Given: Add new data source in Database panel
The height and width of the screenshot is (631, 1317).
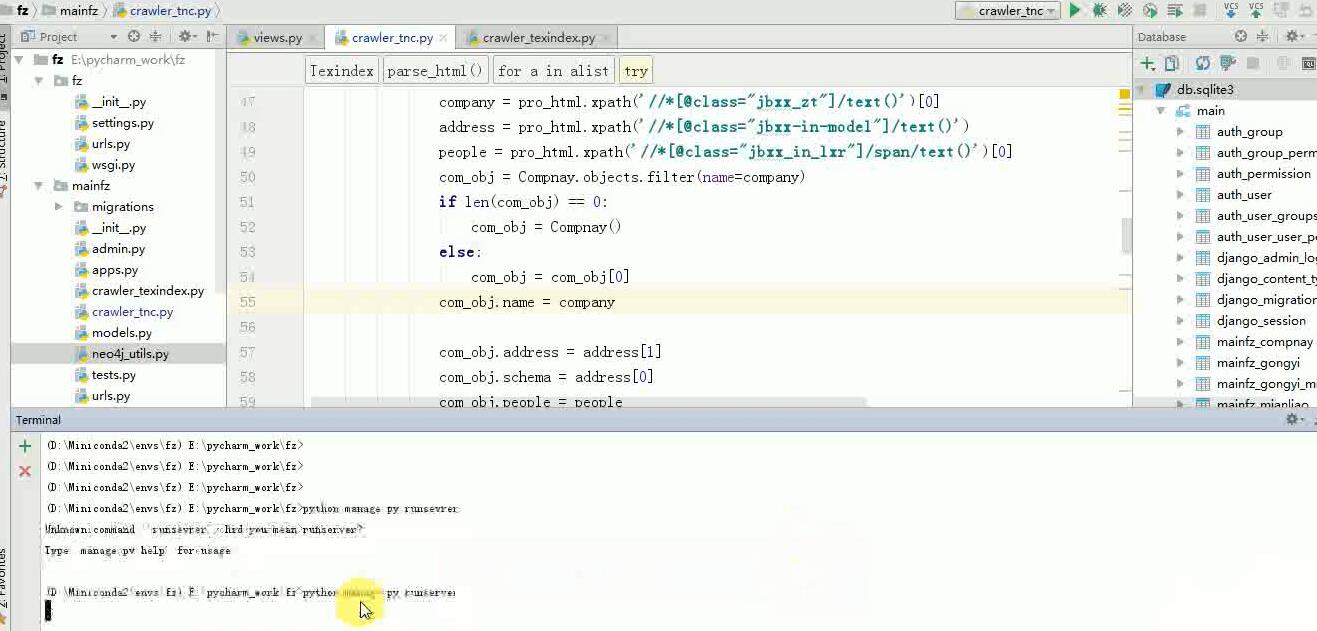Looking at the screenshot, I should 1148,63.
